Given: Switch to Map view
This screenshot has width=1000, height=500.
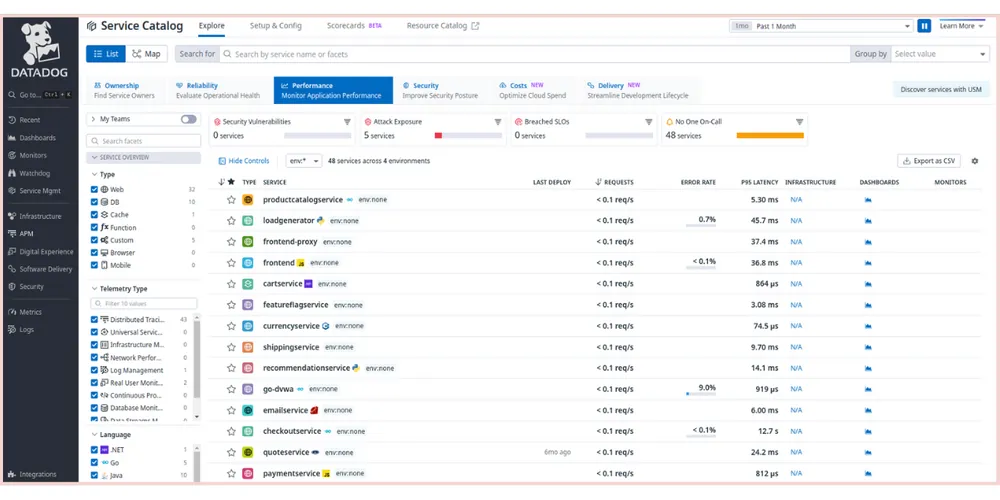Looking at the screenshot, I should (146, 54).
